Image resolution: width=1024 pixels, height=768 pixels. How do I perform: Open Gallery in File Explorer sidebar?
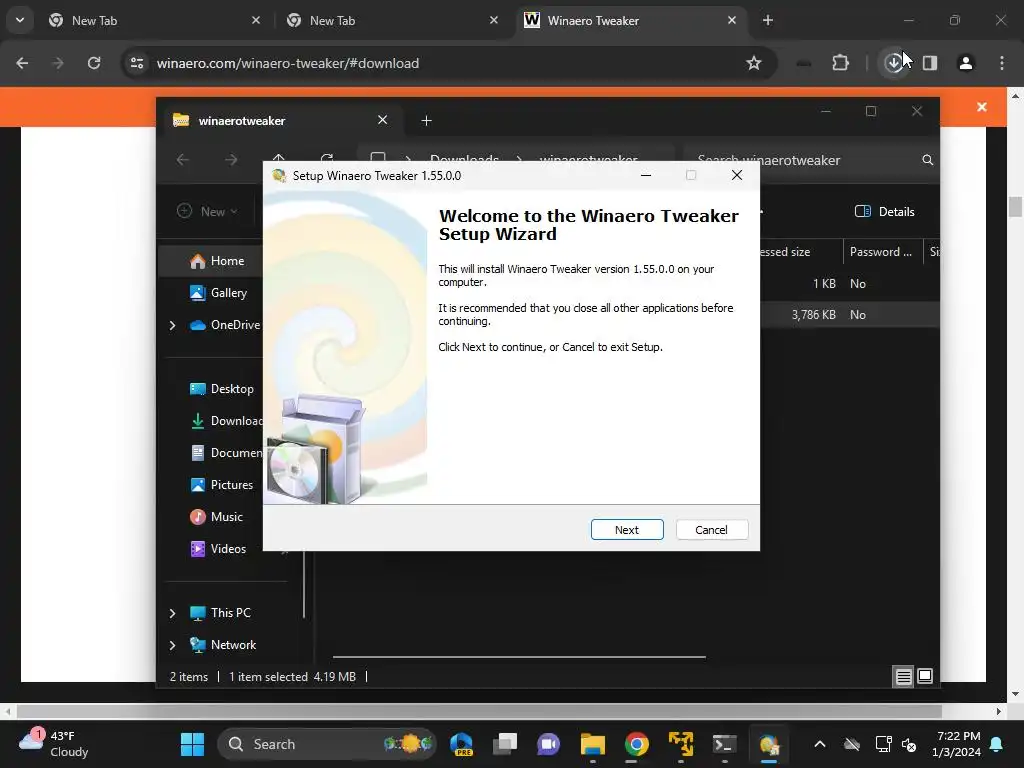click(x=218, y=293)
